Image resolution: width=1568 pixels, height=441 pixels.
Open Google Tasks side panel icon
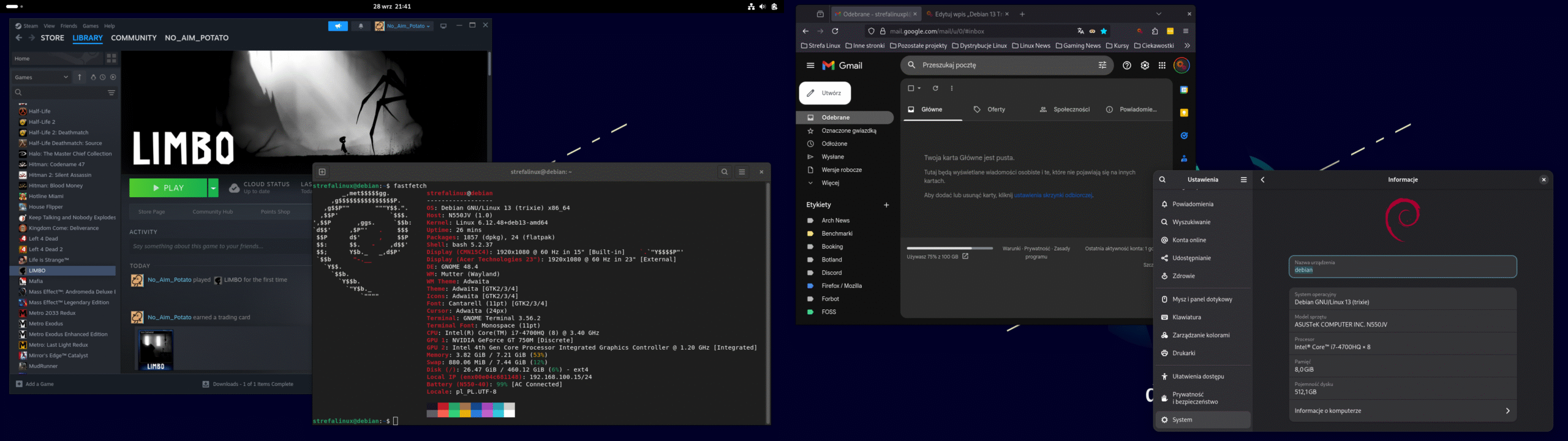point(1184,135)
